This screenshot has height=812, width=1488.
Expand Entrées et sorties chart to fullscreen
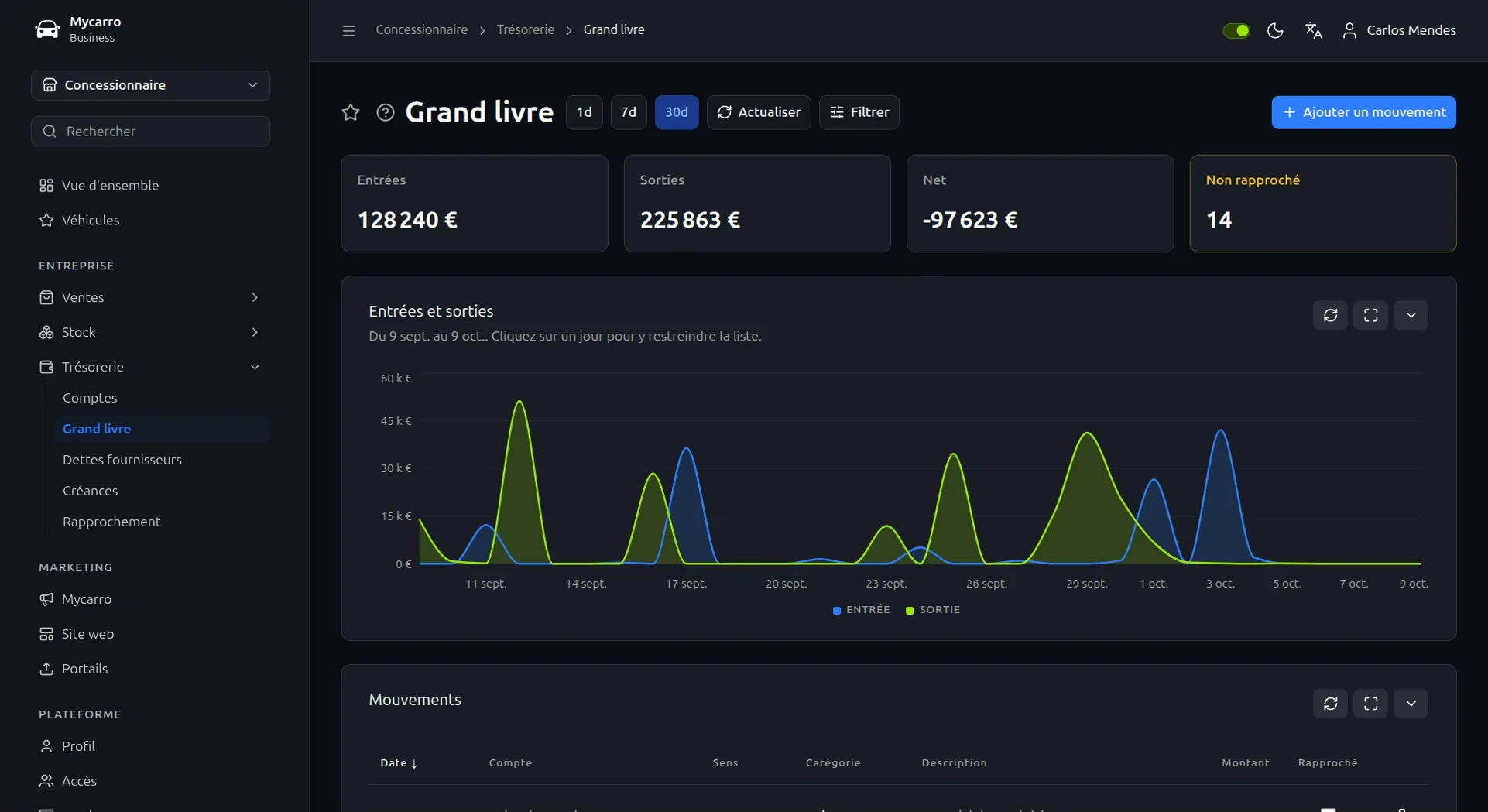pyautogui.click(x=1370, y=315)
